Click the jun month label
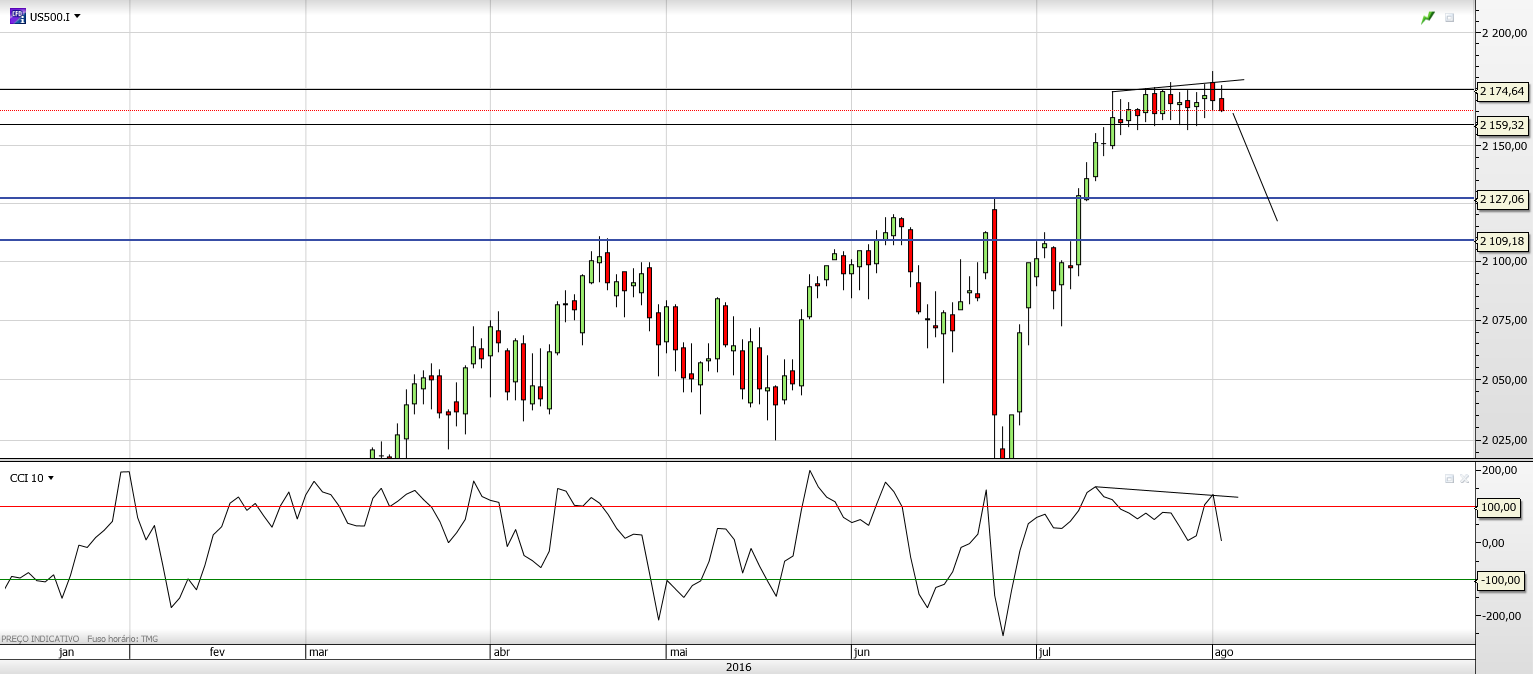 coord(862,652)
